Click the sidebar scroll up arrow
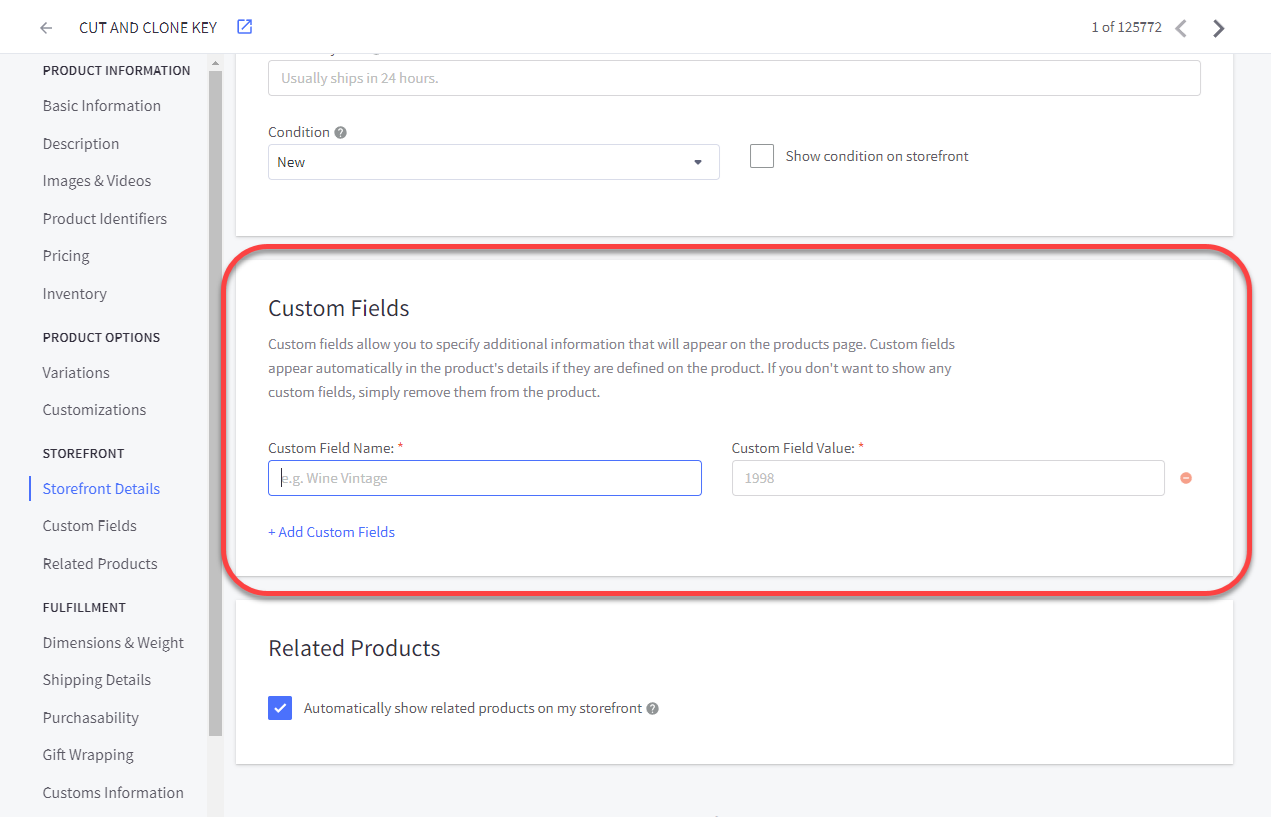The width and height of the screenshot is (1271, 817). click(x=215, y=63)
